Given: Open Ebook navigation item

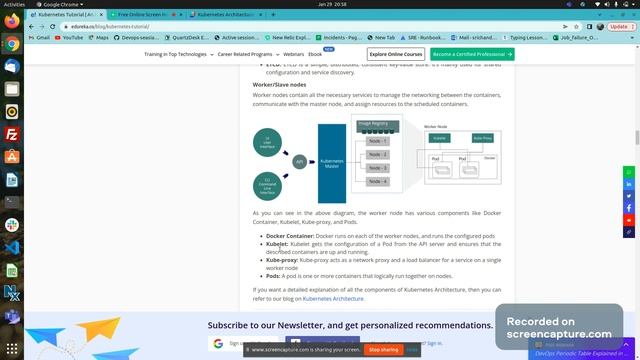Looking at the screenshot, I should pos(315,54).
